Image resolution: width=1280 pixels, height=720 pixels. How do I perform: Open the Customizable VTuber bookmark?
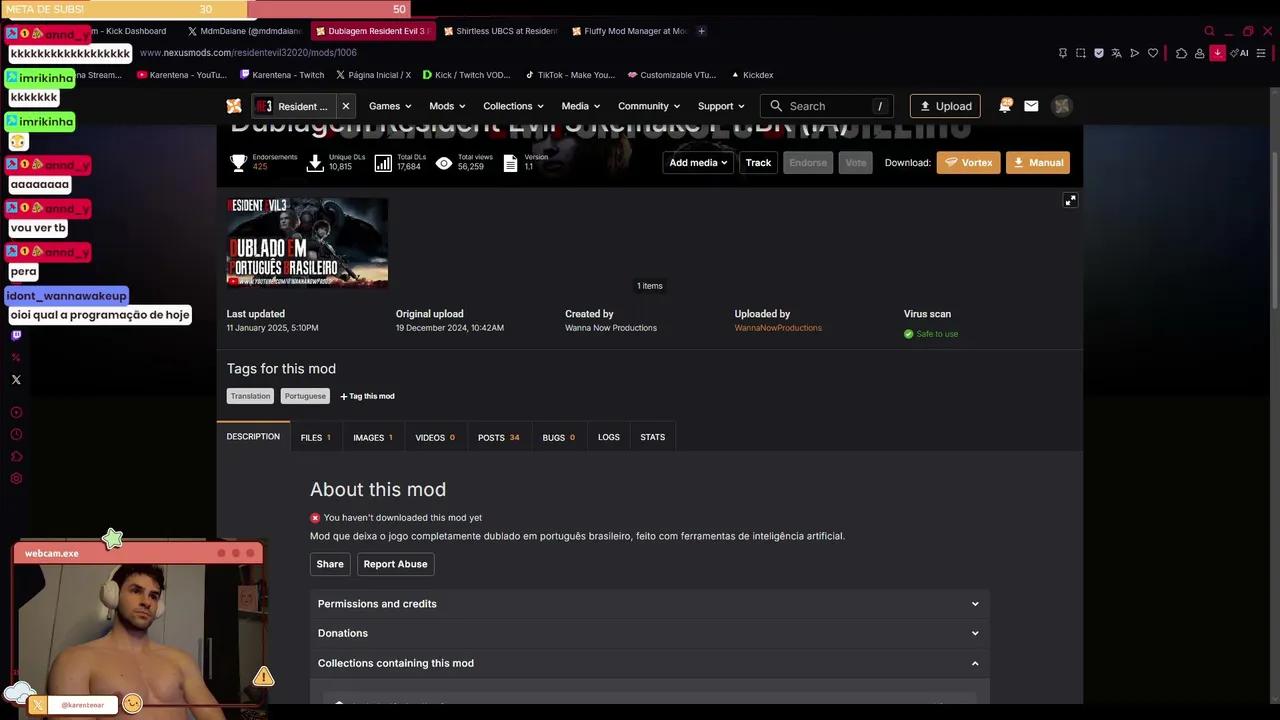(672, 75)
